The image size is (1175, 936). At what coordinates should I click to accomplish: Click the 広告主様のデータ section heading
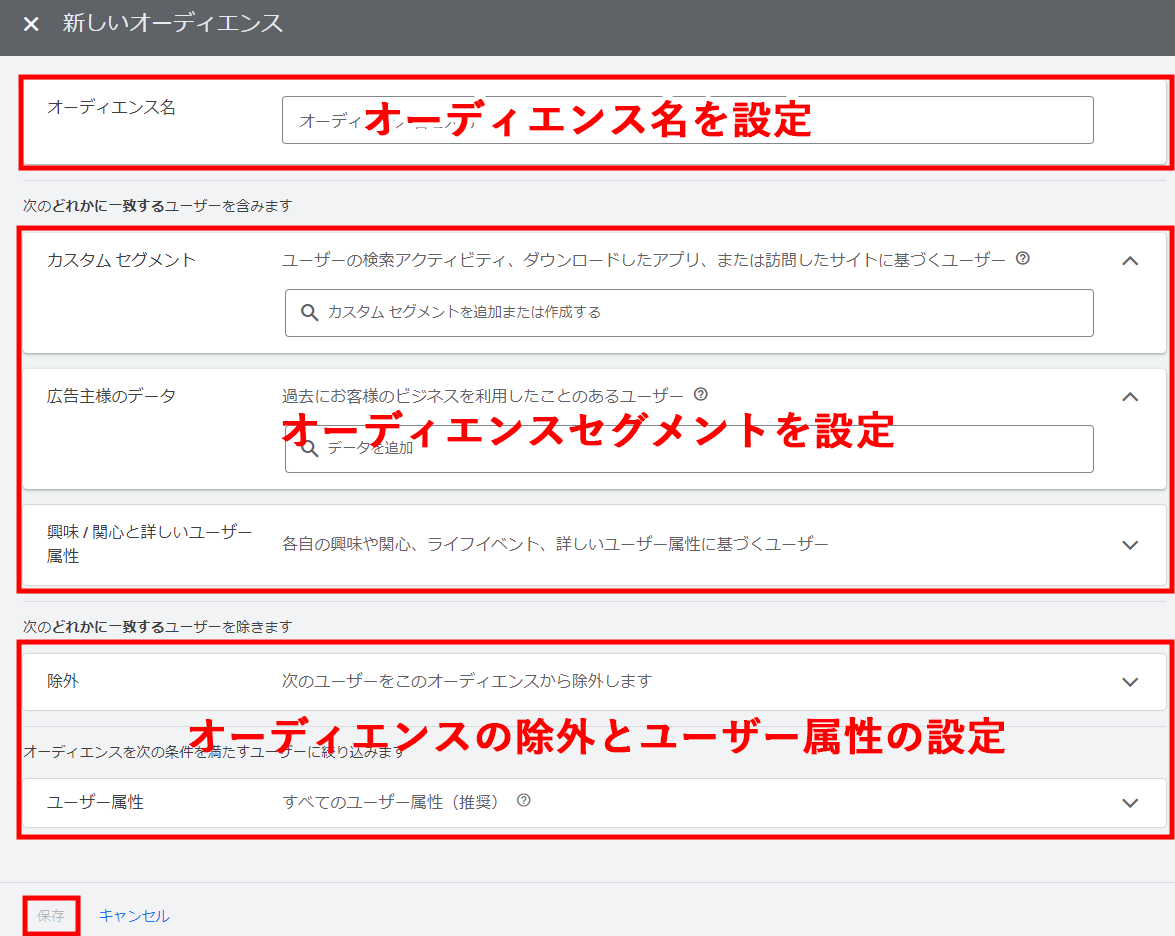(111, 396)
